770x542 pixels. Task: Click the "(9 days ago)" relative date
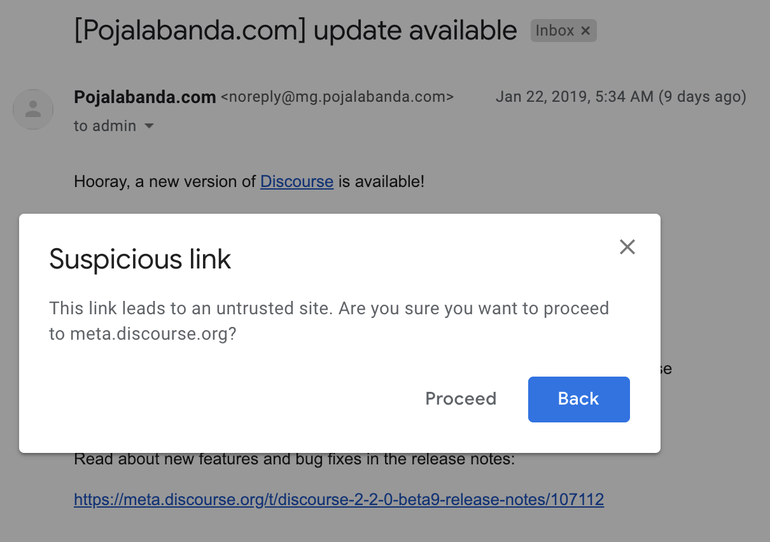(703, 97)
